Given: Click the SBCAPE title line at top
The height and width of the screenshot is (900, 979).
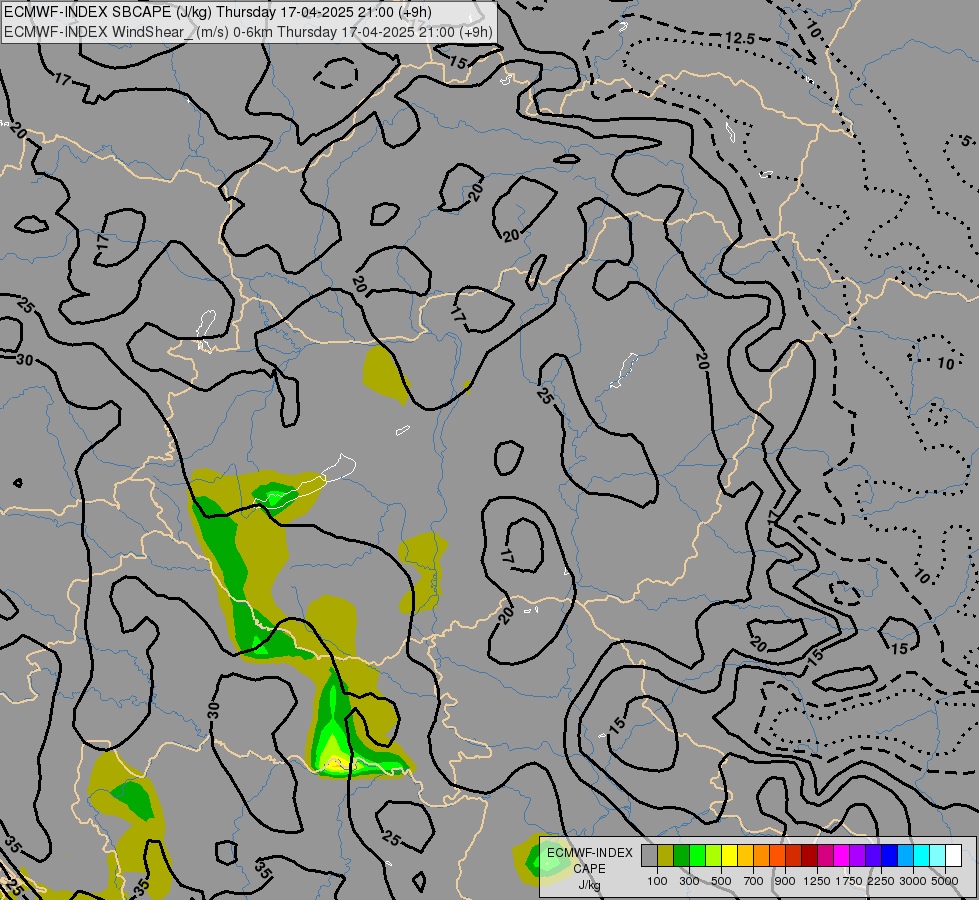Looking at the screenshot, I should click(x=217, y=12).
